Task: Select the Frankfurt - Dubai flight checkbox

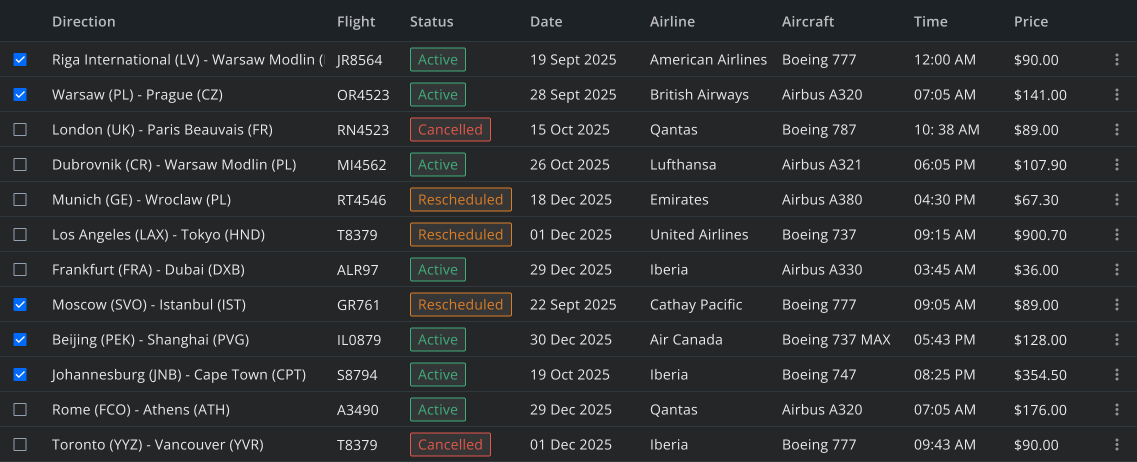Action: point(20,270)
